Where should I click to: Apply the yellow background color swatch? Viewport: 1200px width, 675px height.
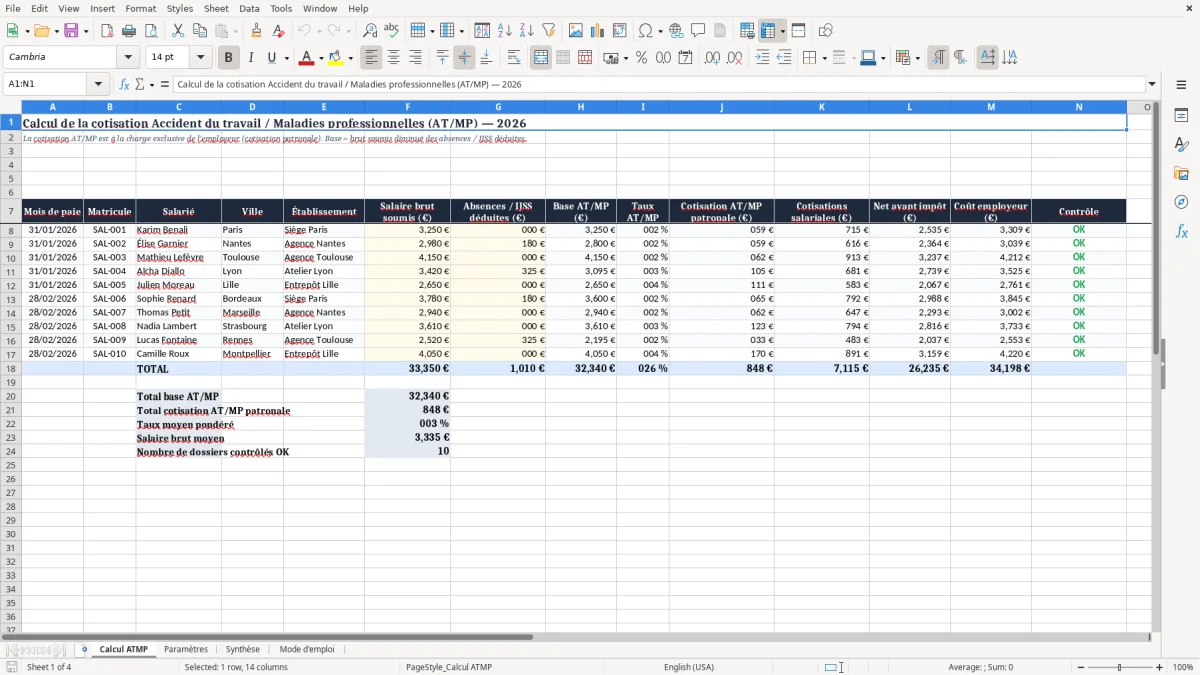[336, 58]
